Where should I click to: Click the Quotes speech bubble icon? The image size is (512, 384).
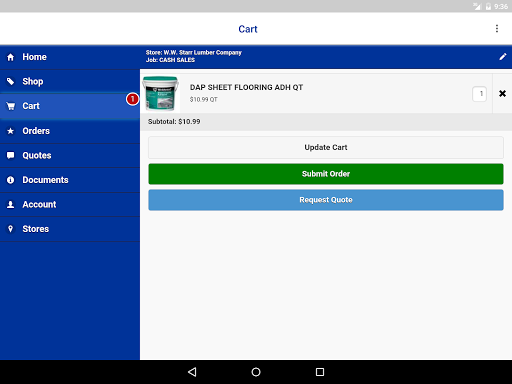(11, 155)
